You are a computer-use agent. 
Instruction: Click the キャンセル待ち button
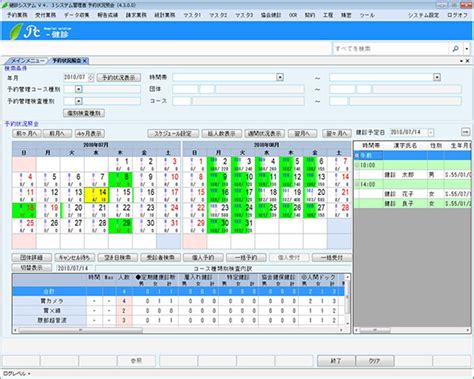point(75,257)
